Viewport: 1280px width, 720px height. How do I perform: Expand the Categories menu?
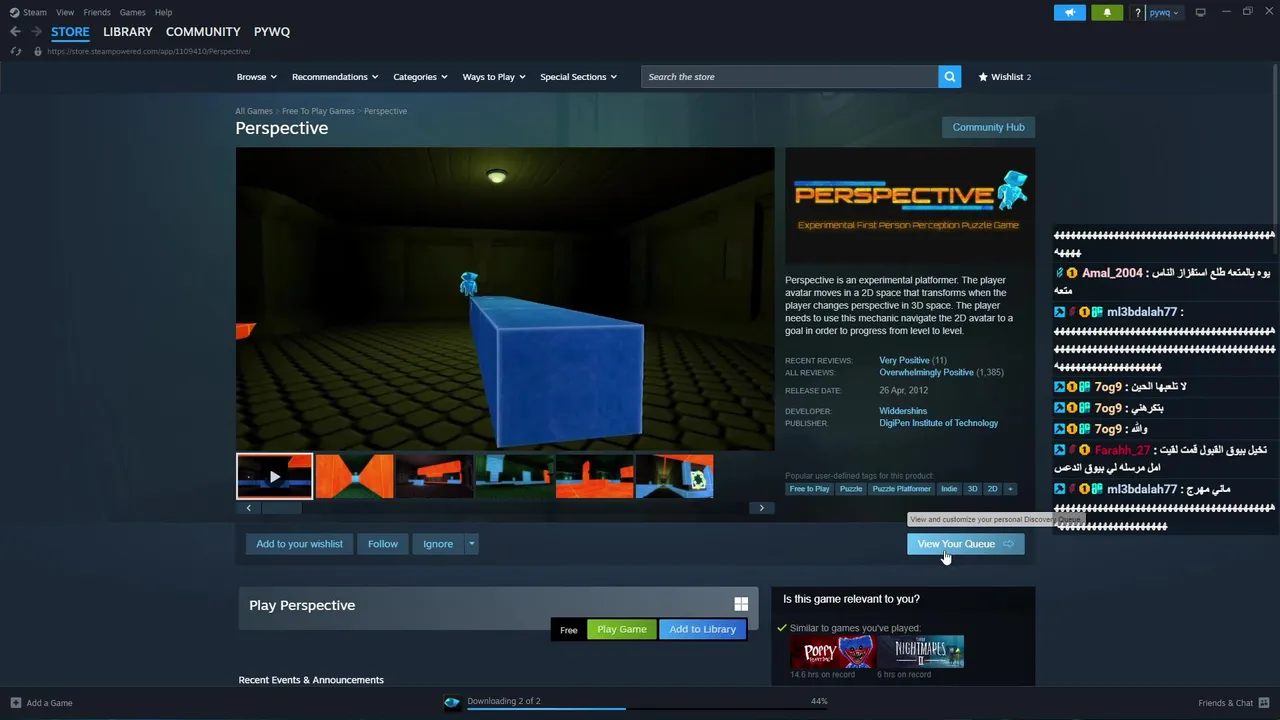coord(420,77)
